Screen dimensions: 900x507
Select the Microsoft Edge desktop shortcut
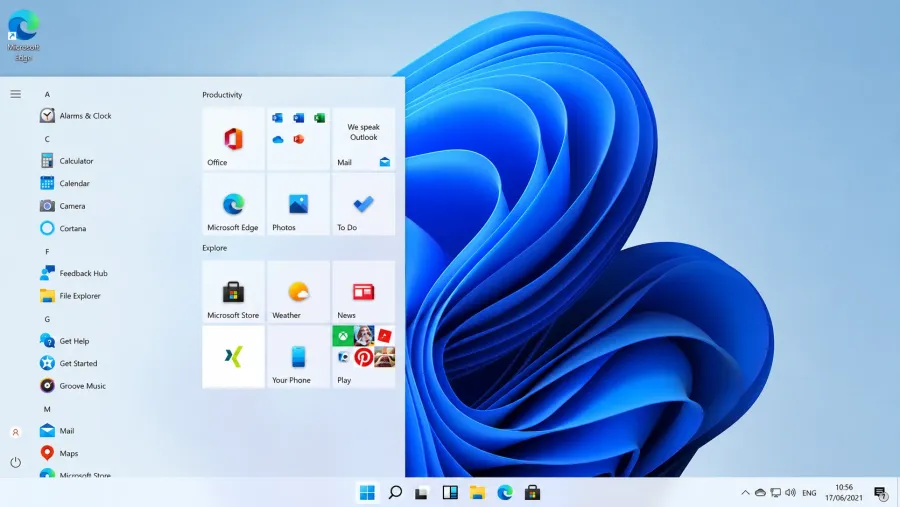(x=24, y=36)
